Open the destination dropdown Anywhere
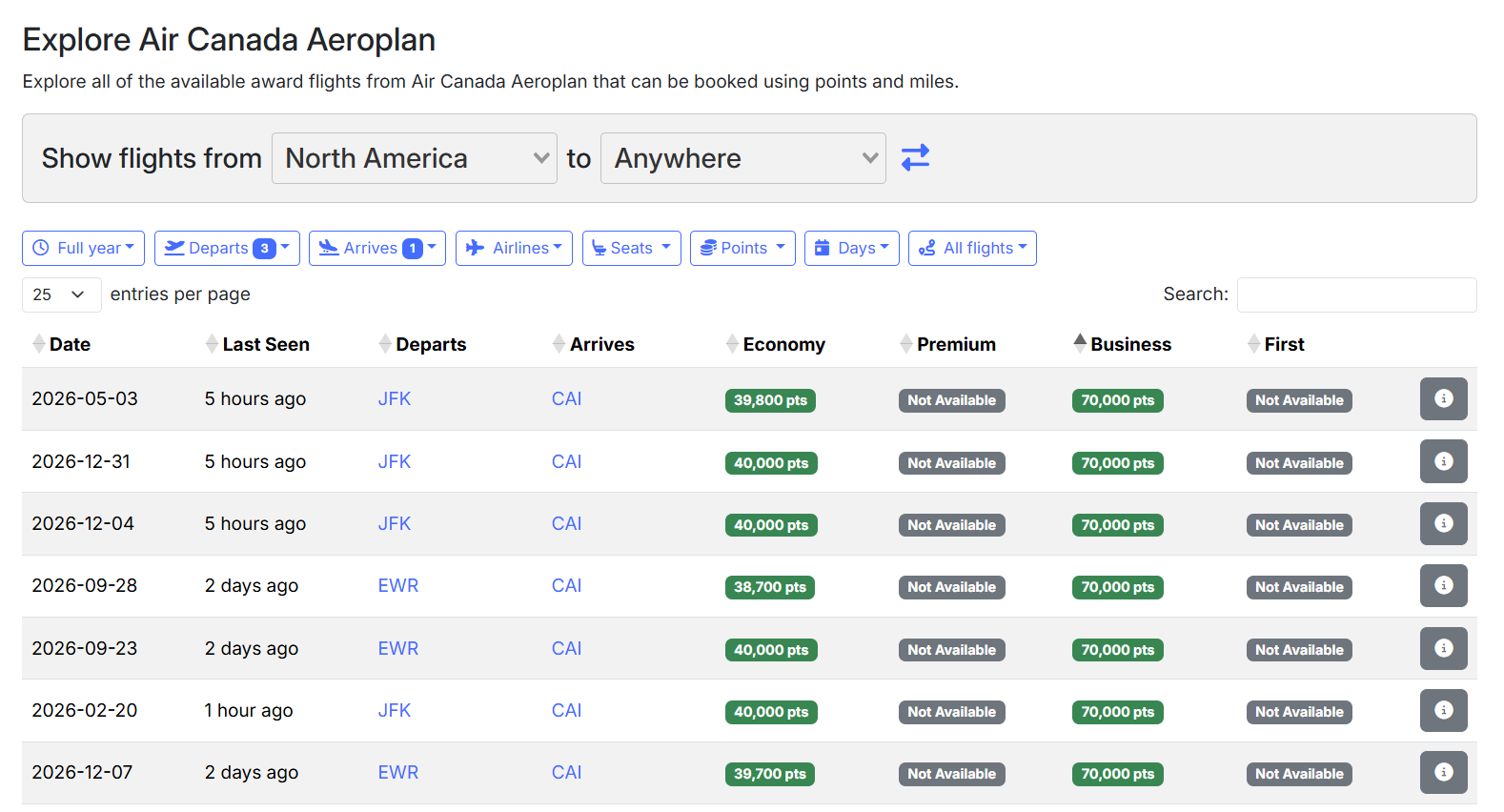This screenshot has width=1504, height=812. pyautogui.click(x=743, y=158)
